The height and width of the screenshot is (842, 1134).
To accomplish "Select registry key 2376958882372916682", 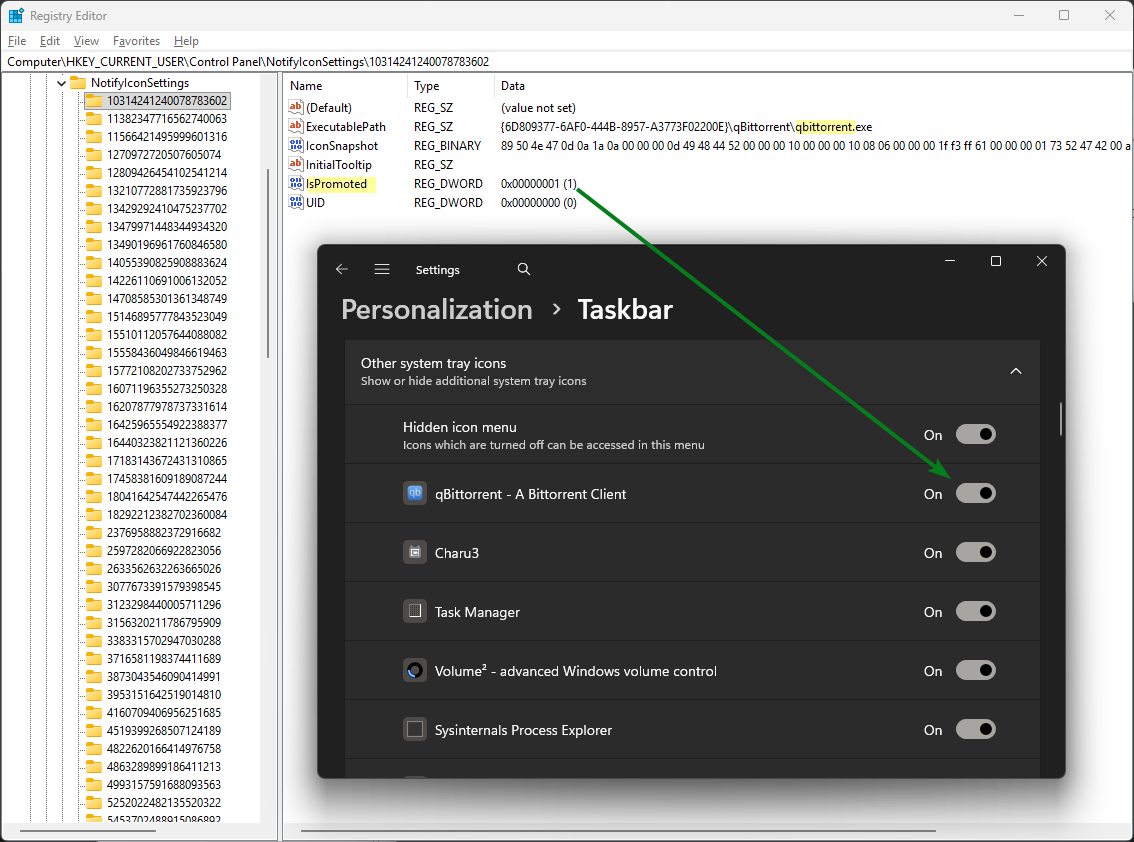I will point(164,532).
